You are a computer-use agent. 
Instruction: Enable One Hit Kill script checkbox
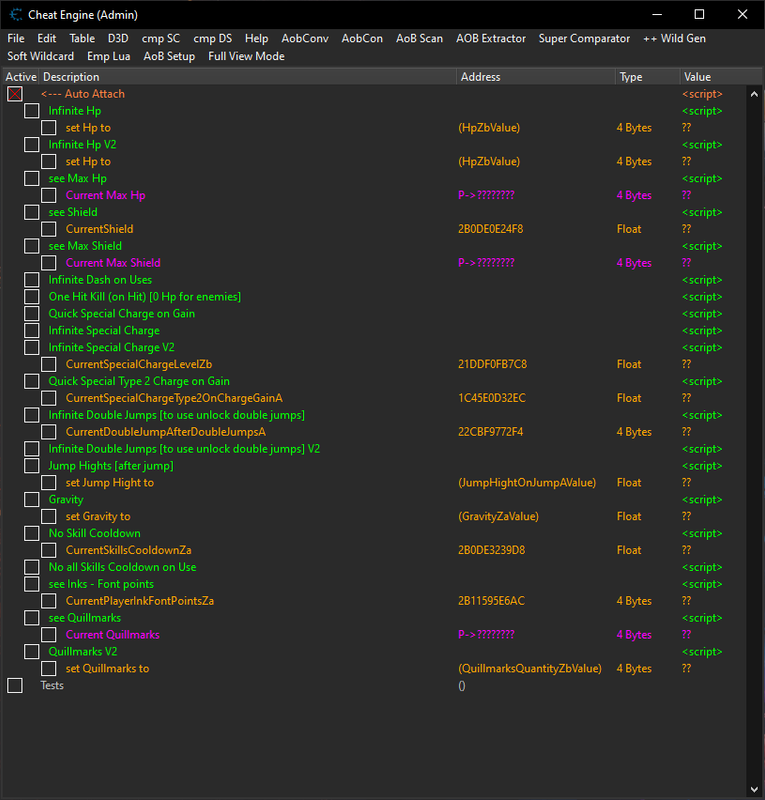click(x=32, y=296)
